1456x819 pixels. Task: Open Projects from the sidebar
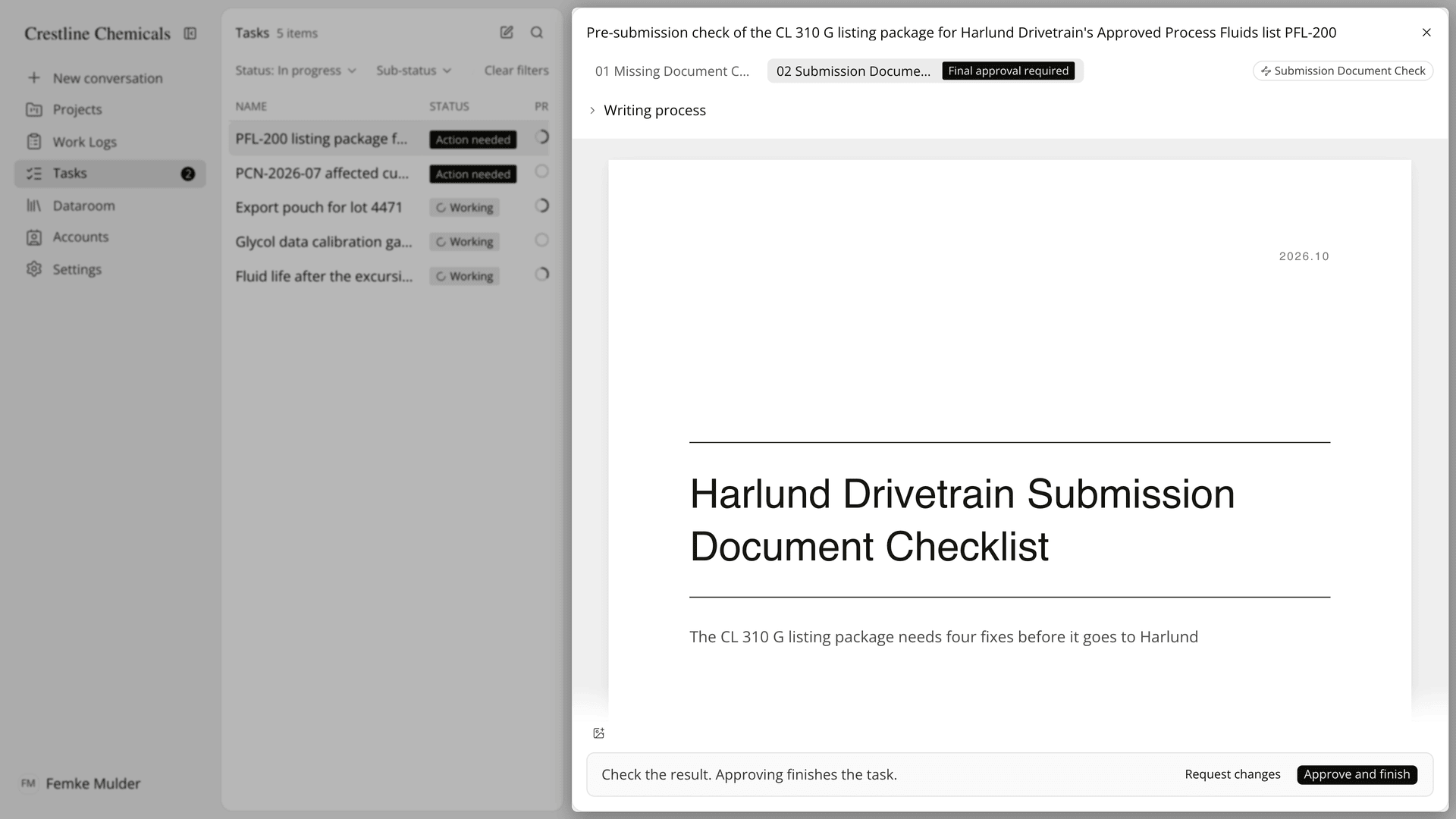click(110, 109)
